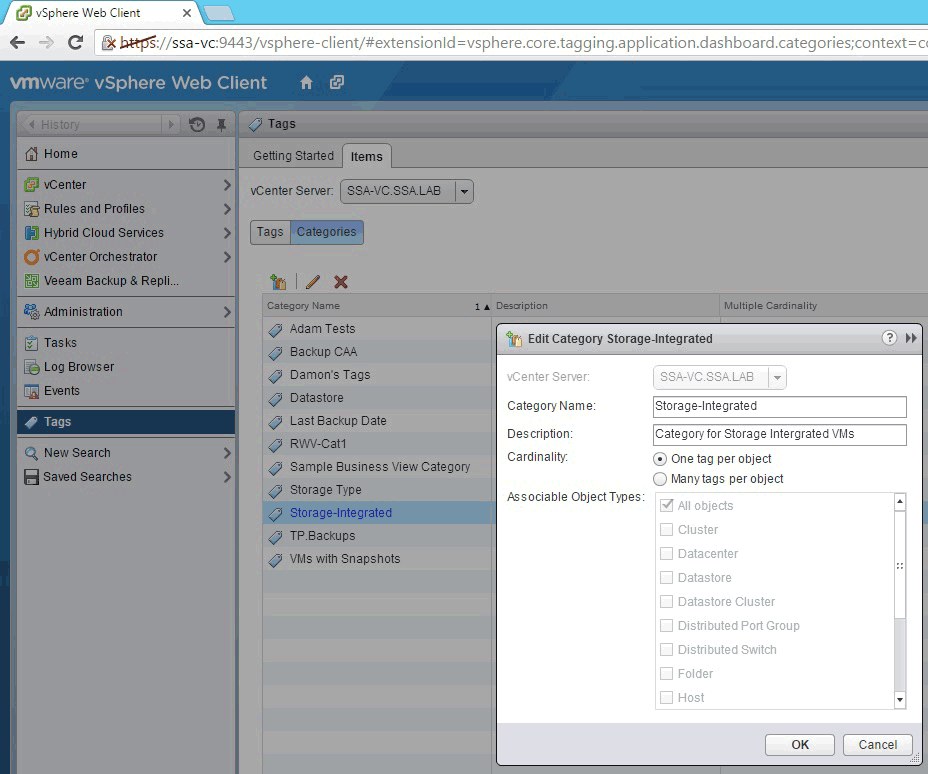Click the Log Browser icon
Image resolution: width=928 pixels, height=774 pixels.
click(x=31, y=367)
